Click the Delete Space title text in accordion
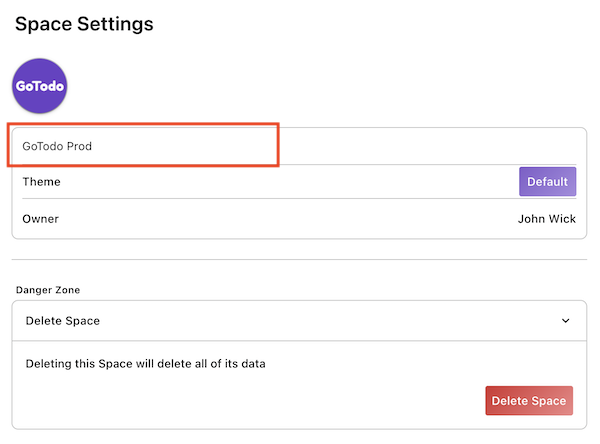Viewport: 600px width, 444px height. (x=62, y=321)
